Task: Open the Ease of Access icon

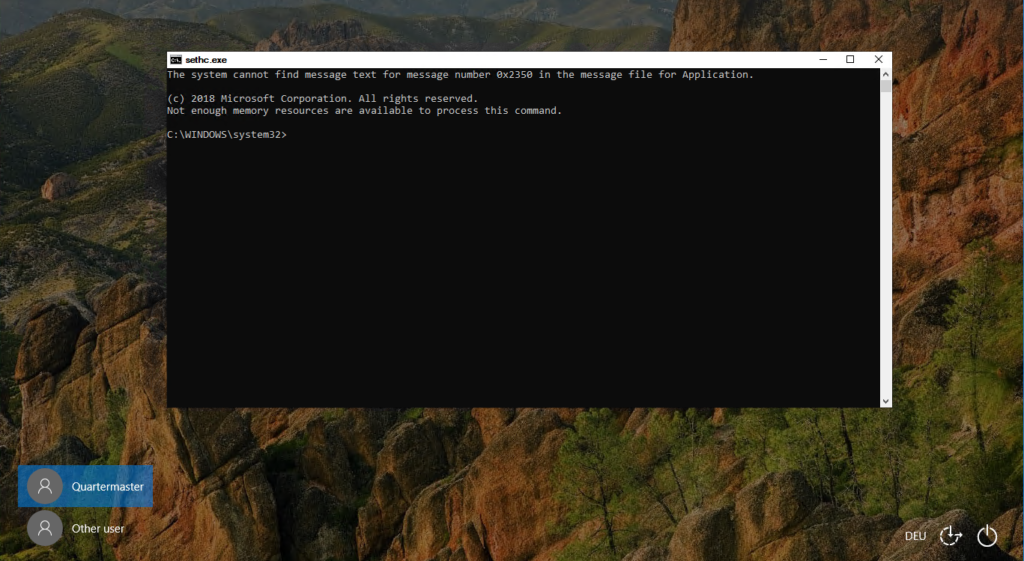Action: [x=950, y=536]
